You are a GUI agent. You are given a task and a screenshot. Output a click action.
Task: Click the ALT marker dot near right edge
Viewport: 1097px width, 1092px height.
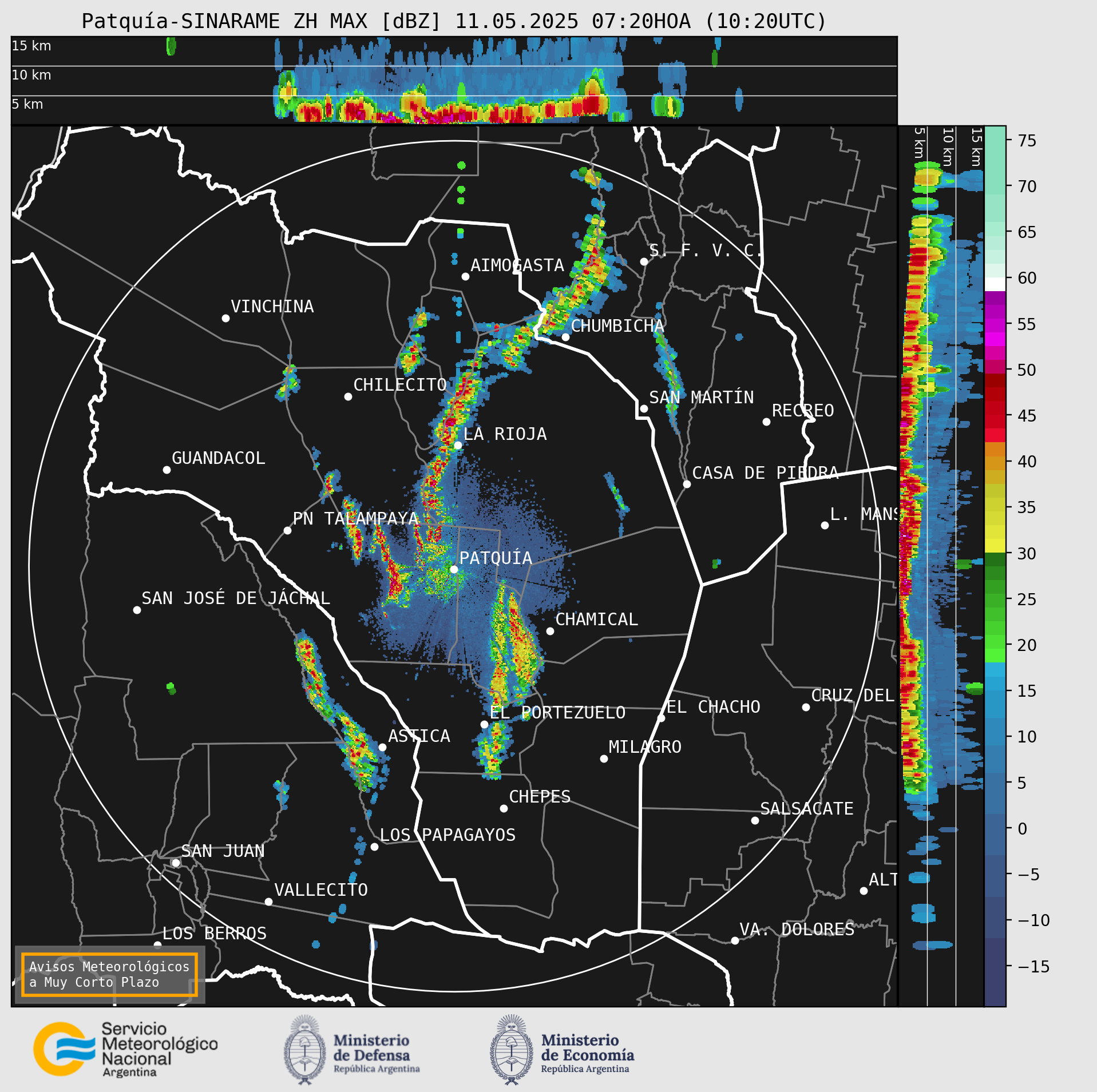[x=864, y=891]
